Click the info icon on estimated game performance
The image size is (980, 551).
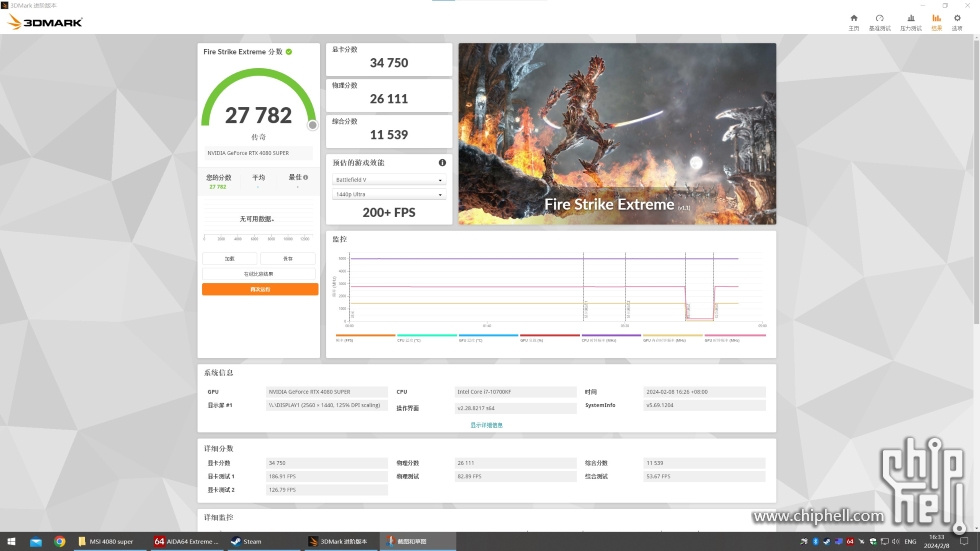pos(442,162)
